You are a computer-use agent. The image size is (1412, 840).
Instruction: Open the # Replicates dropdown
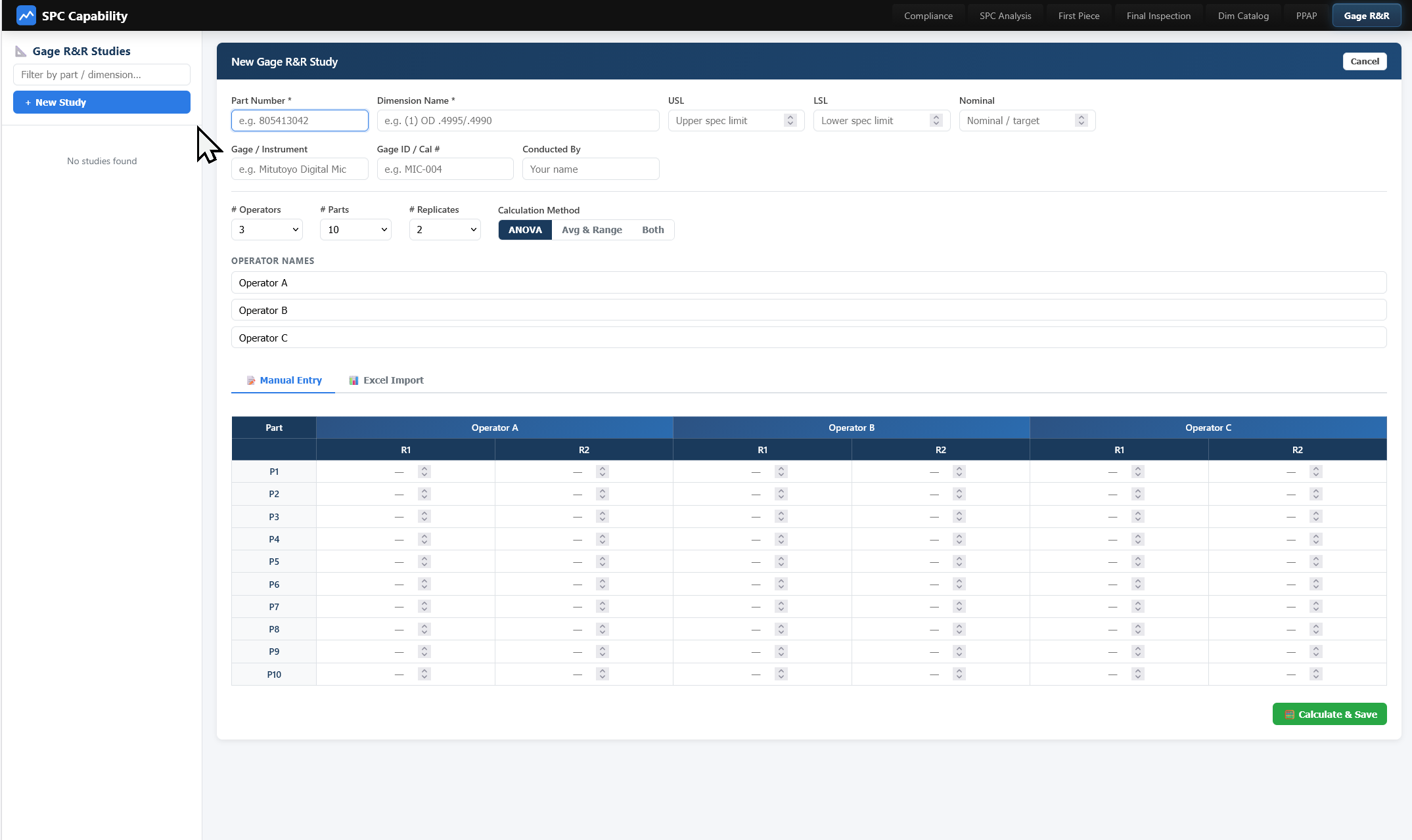point(445,229)
